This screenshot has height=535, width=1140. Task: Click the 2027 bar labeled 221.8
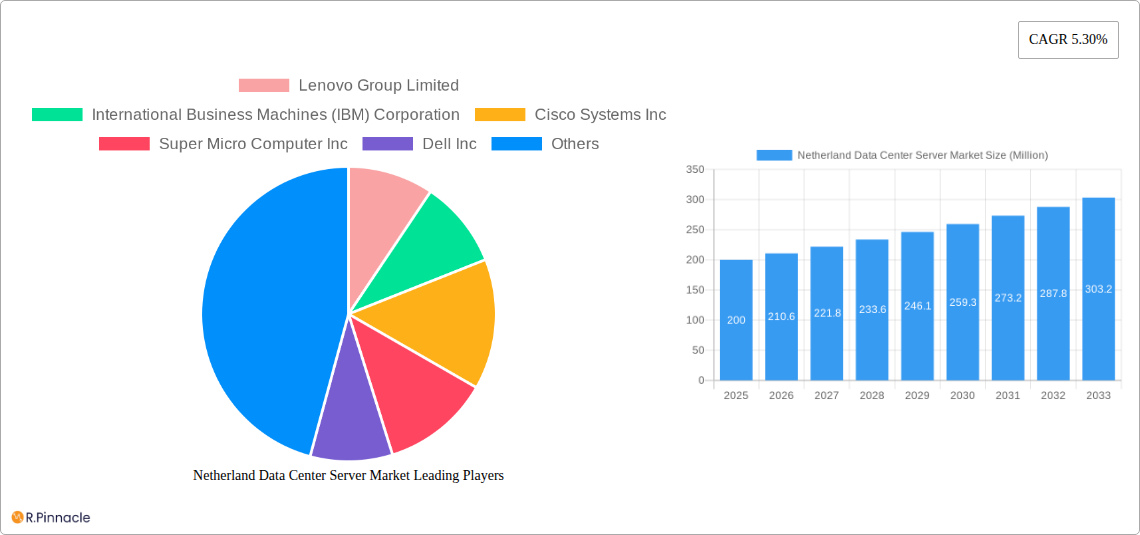[x=827, y=313]
